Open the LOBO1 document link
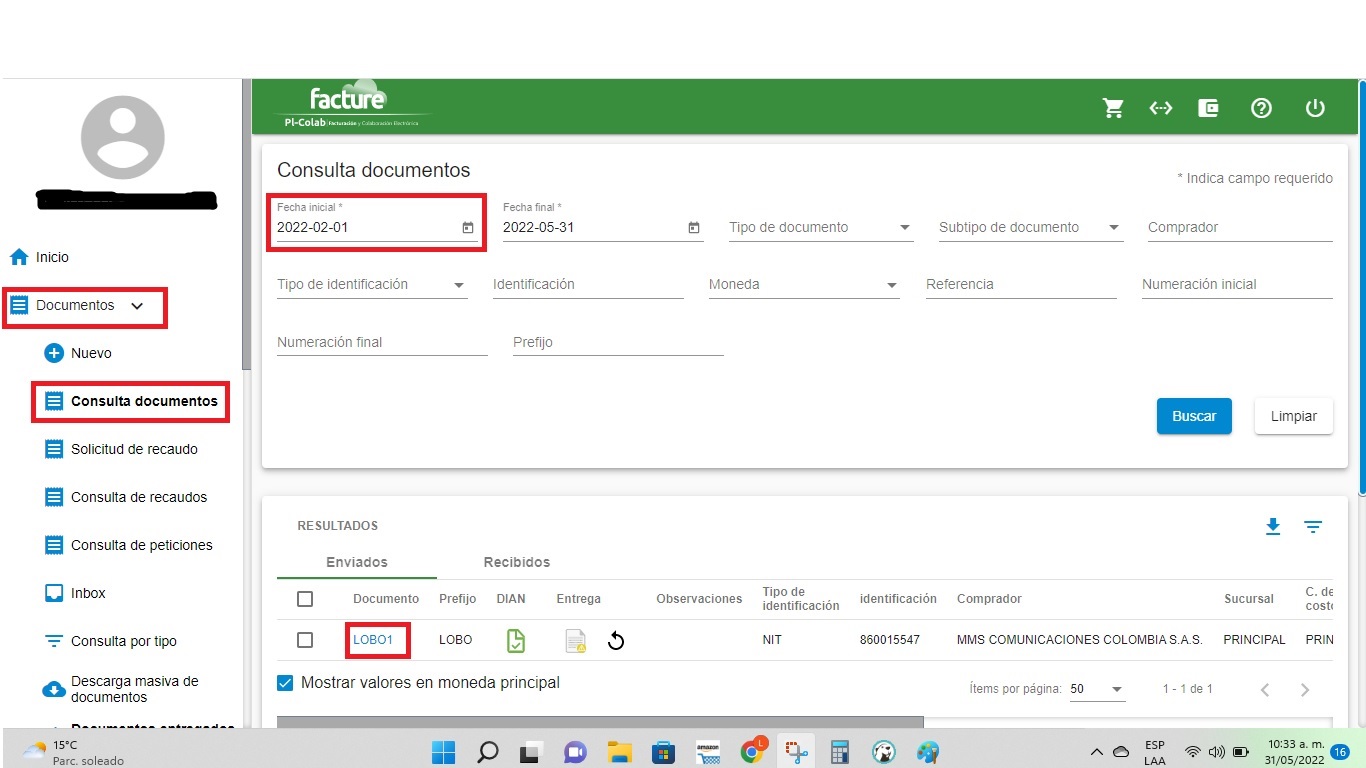 pos(373,640)
